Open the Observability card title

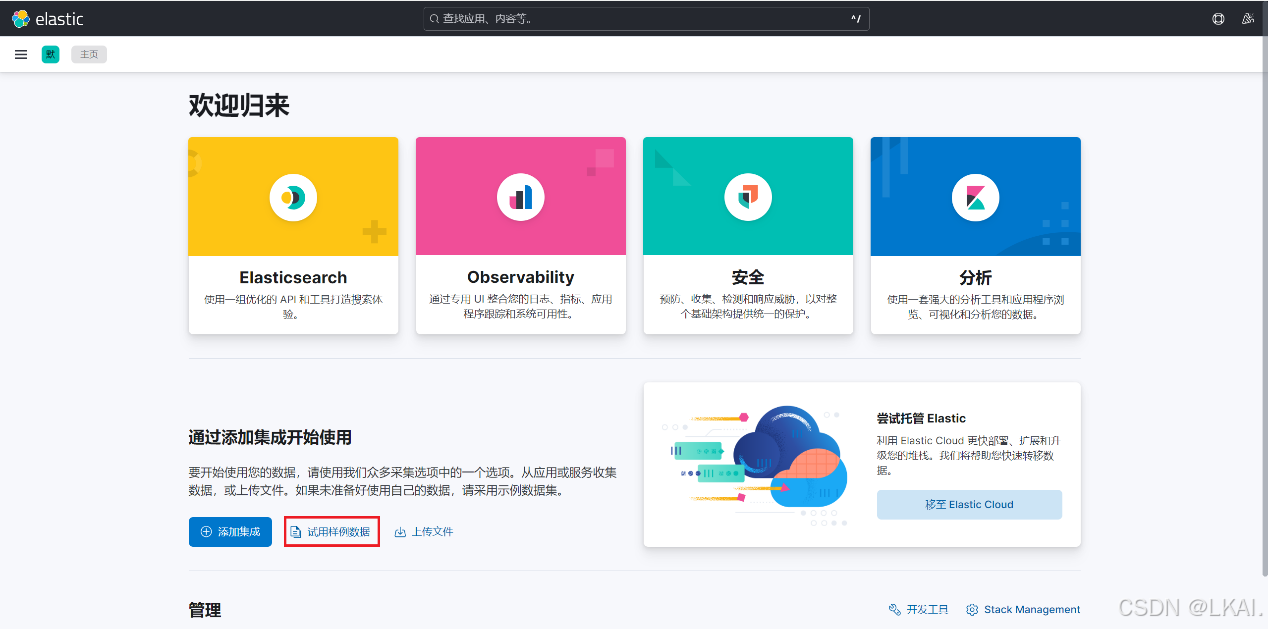(x=521, y=277)
